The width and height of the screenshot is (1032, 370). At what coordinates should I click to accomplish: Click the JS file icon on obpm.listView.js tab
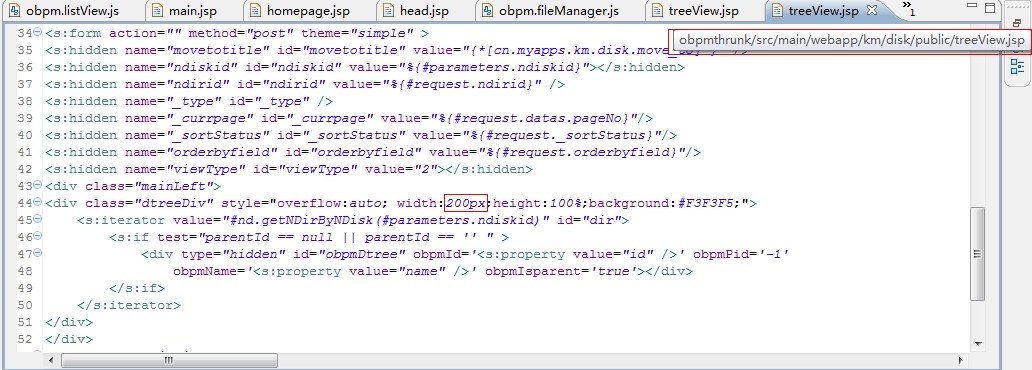[14, 11]
